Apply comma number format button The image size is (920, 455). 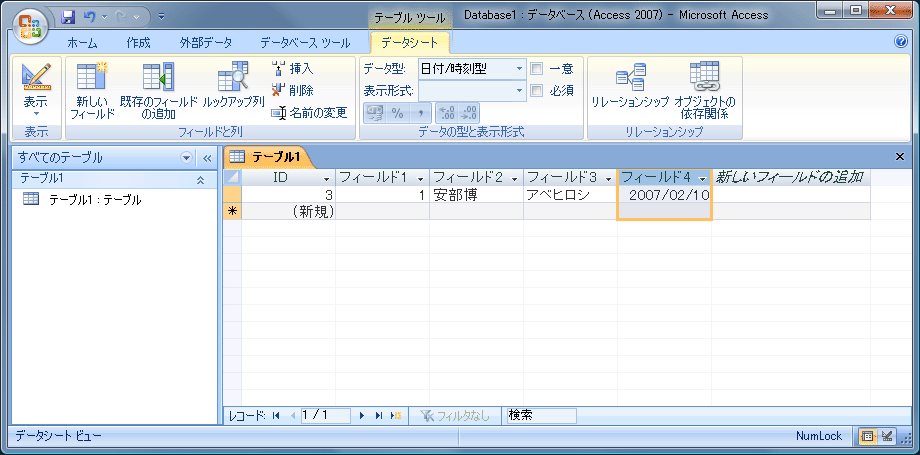tap(420, 113)
